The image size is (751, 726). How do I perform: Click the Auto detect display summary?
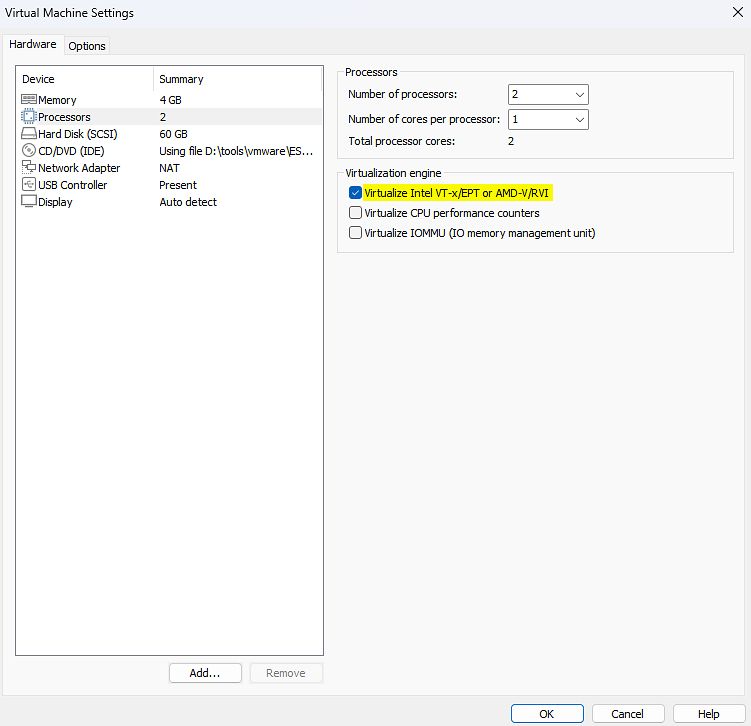(188, 202)
